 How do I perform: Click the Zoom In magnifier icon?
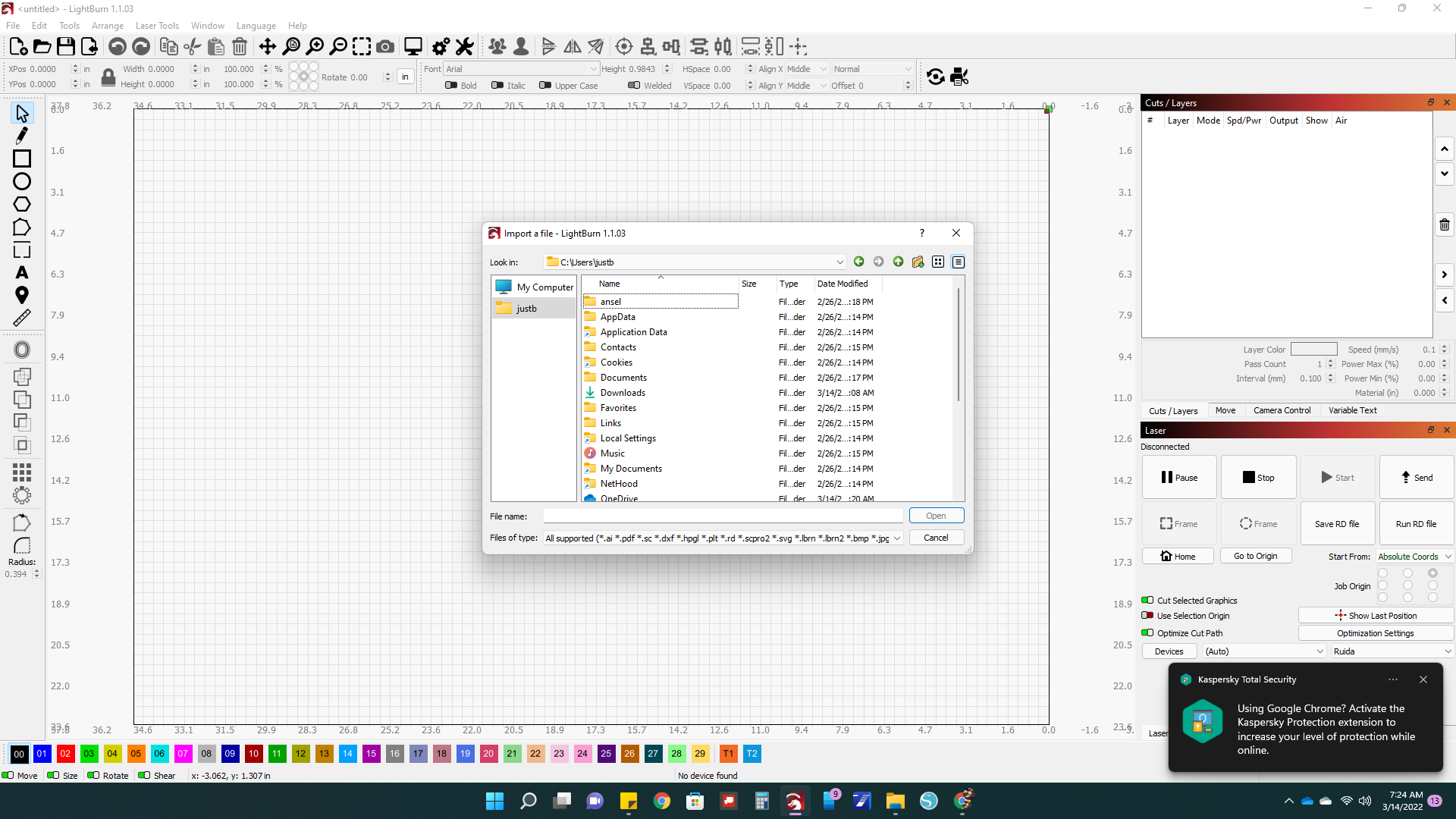[315, 47]
